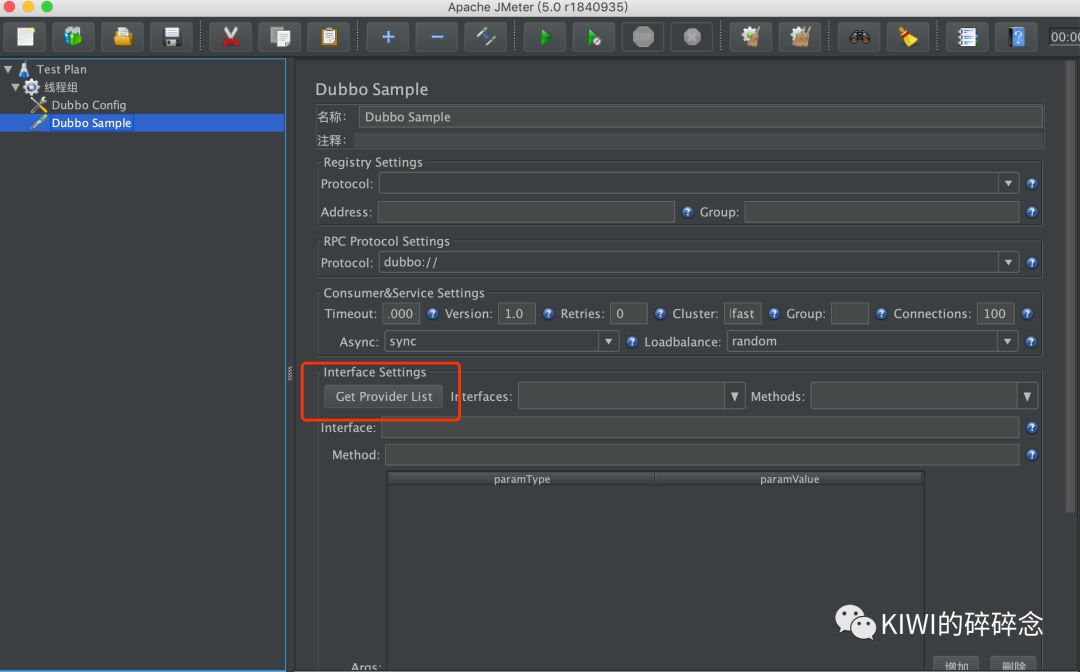Open the Async sync dropdown
The width and height of the screenshot is (1080, 672).
[501, 342]
